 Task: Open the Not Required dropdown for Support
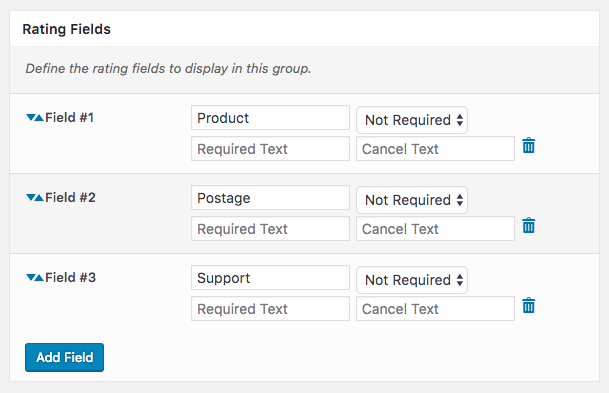pos(412,280)
